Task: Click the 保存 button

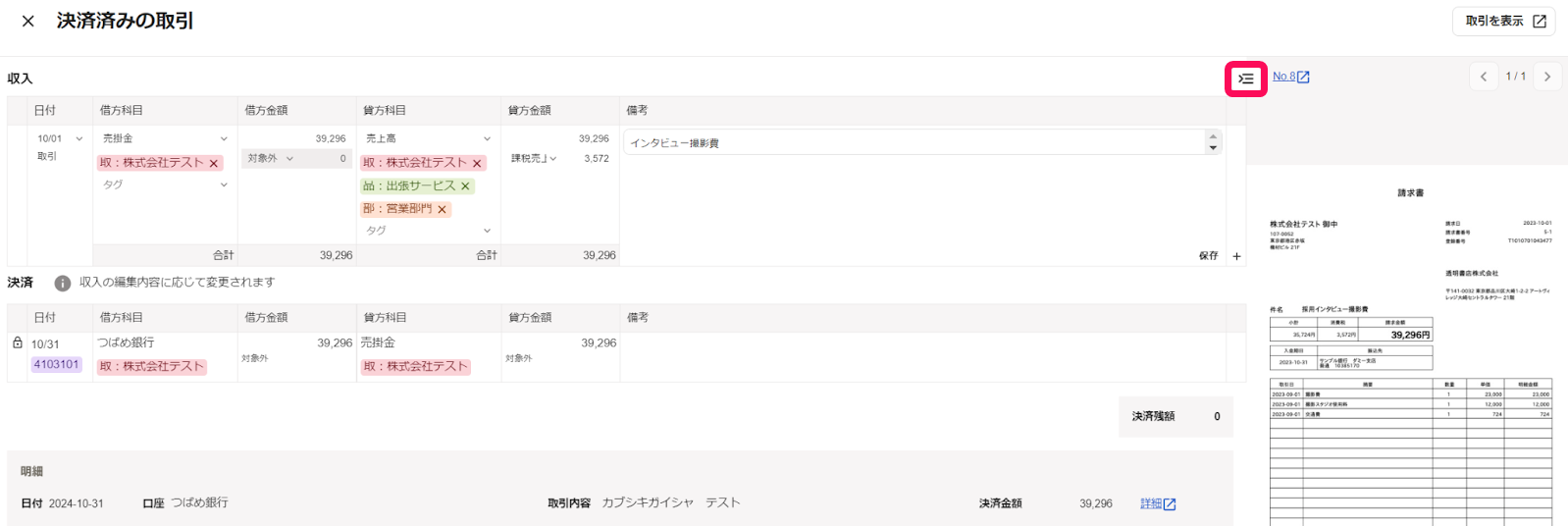Action: pos(1209,256)
